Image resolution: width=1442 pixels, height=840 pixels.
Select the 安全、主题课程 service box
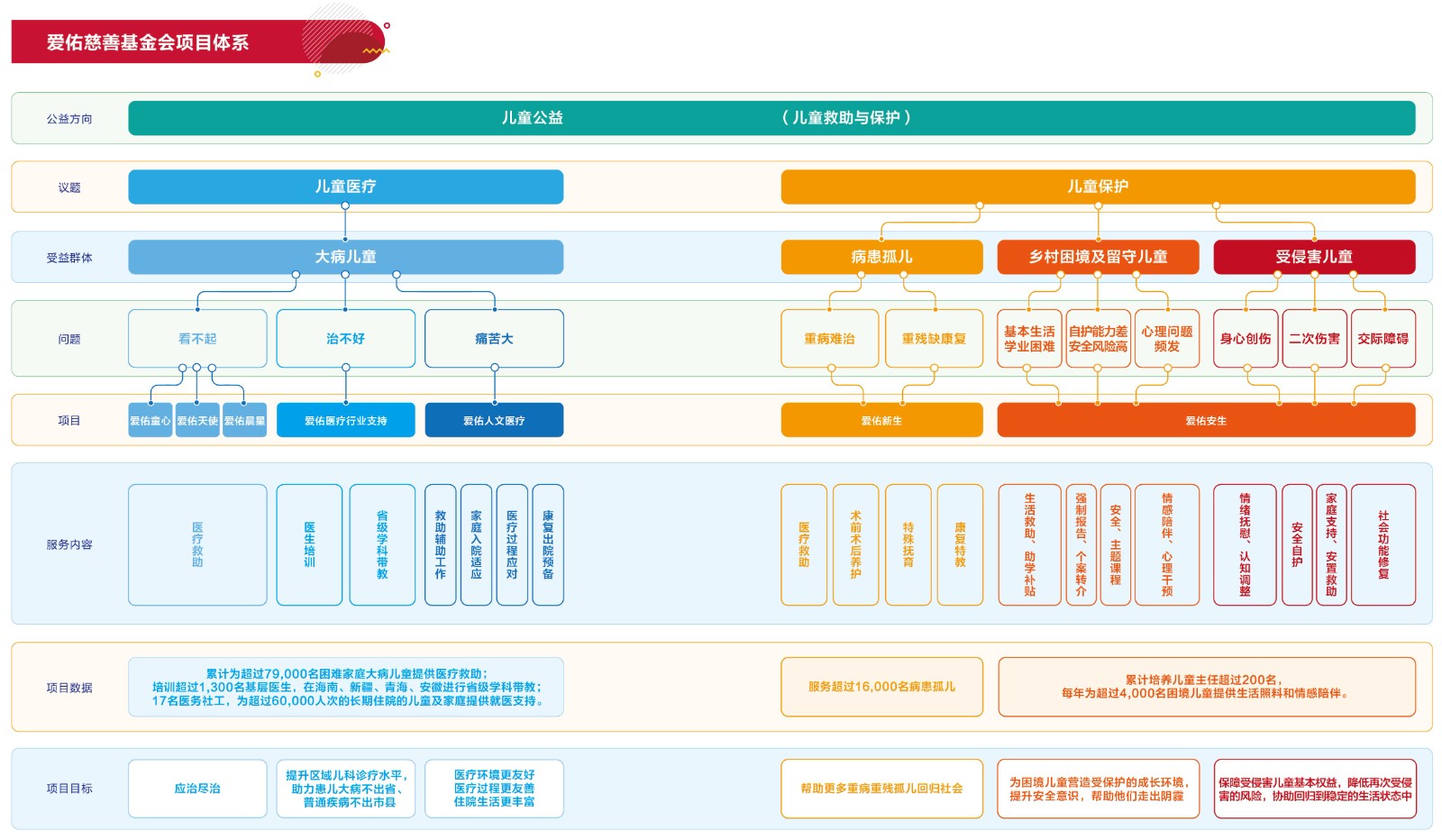[x=1115, y=544]
